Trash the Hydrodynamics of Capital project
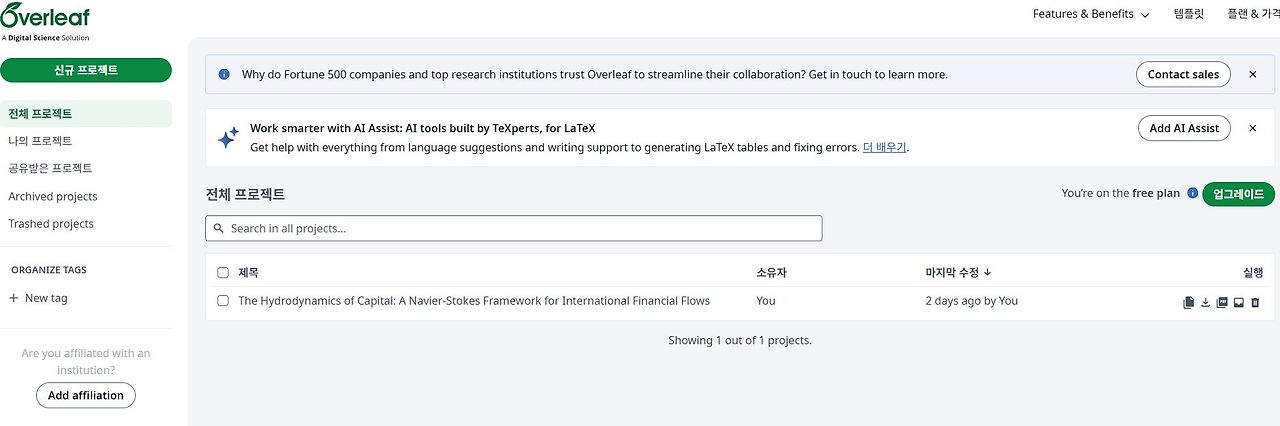Screen dimensions: 1280x426 [1255, 302]
